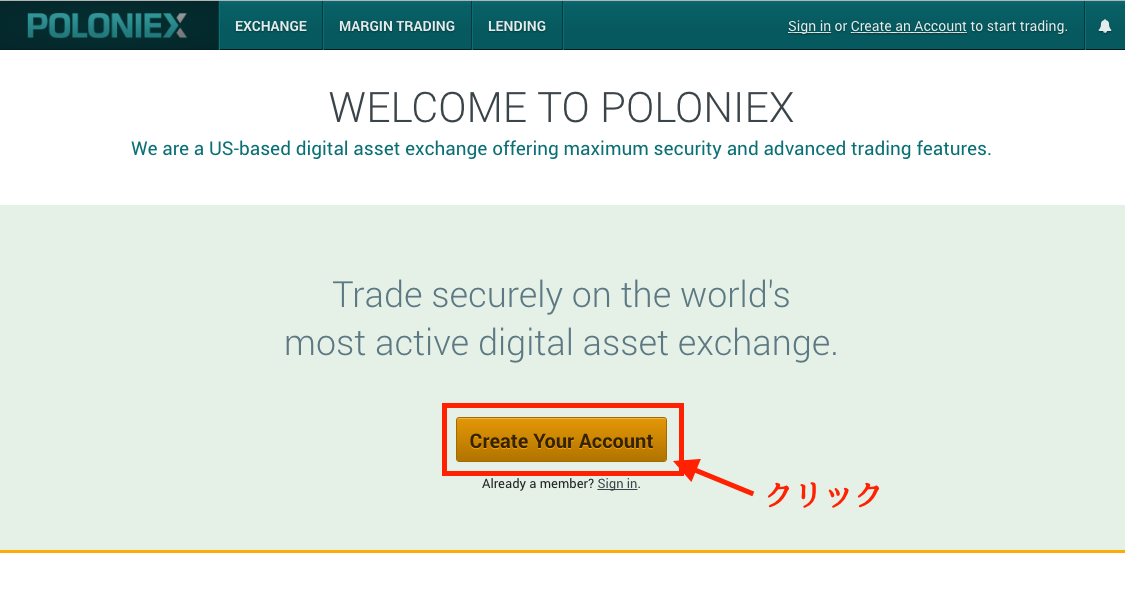Click the most active digital asset exchange line
Screen dimensions: 1125x590
coord(561,342)
